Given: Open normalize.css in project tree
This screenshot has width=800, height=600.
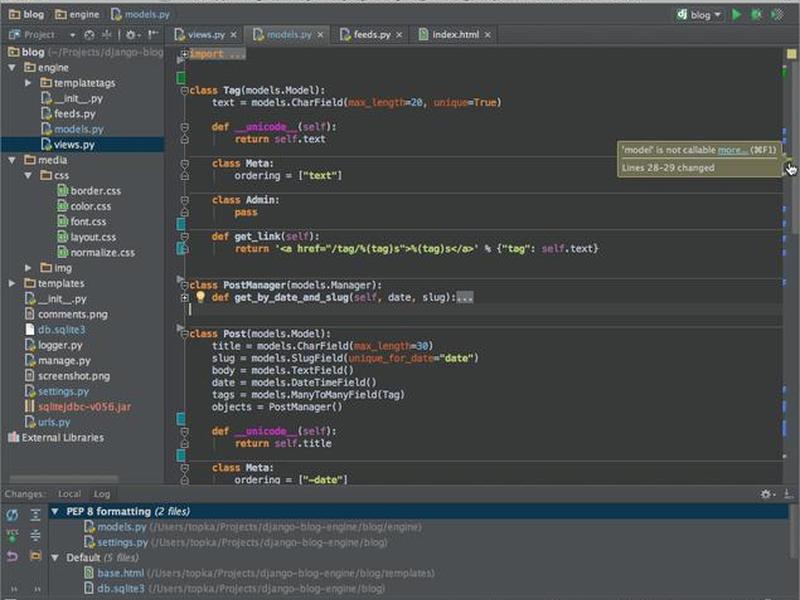Looking at the screenshot, I should (96, 252).
